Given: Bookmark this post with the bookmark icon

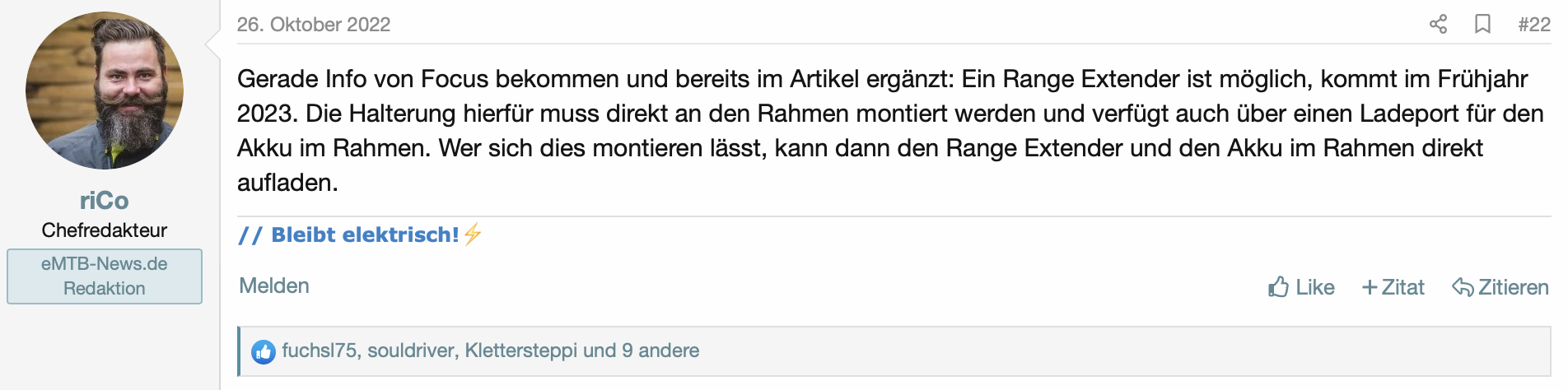Looking at the screenshot, I should [x=1482, y=24].
